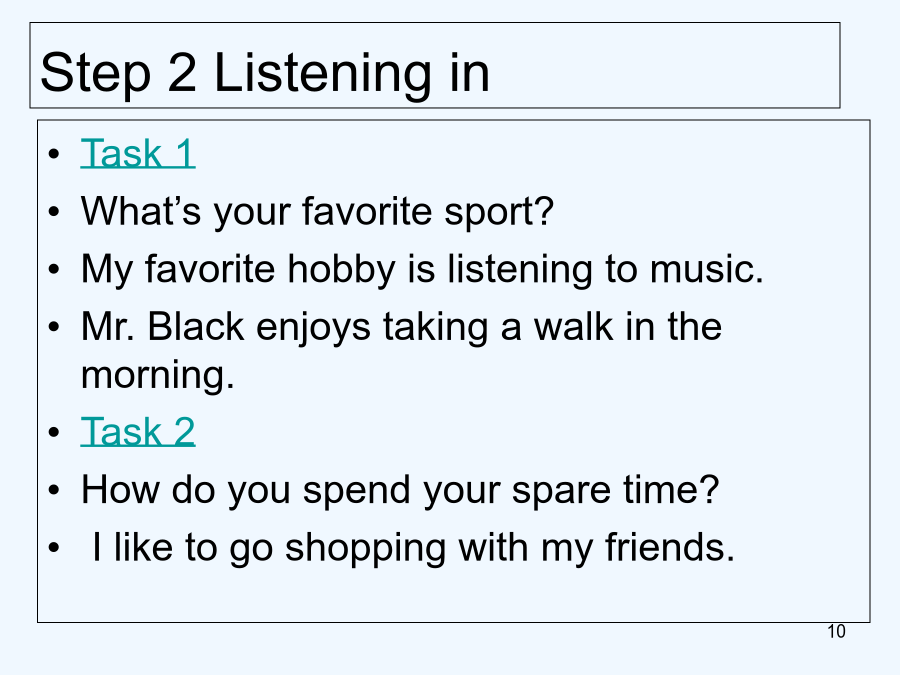The image size is (900, 675).
Task: Click the line 'What's your favorite sport?'
Action: coord(317,212)
